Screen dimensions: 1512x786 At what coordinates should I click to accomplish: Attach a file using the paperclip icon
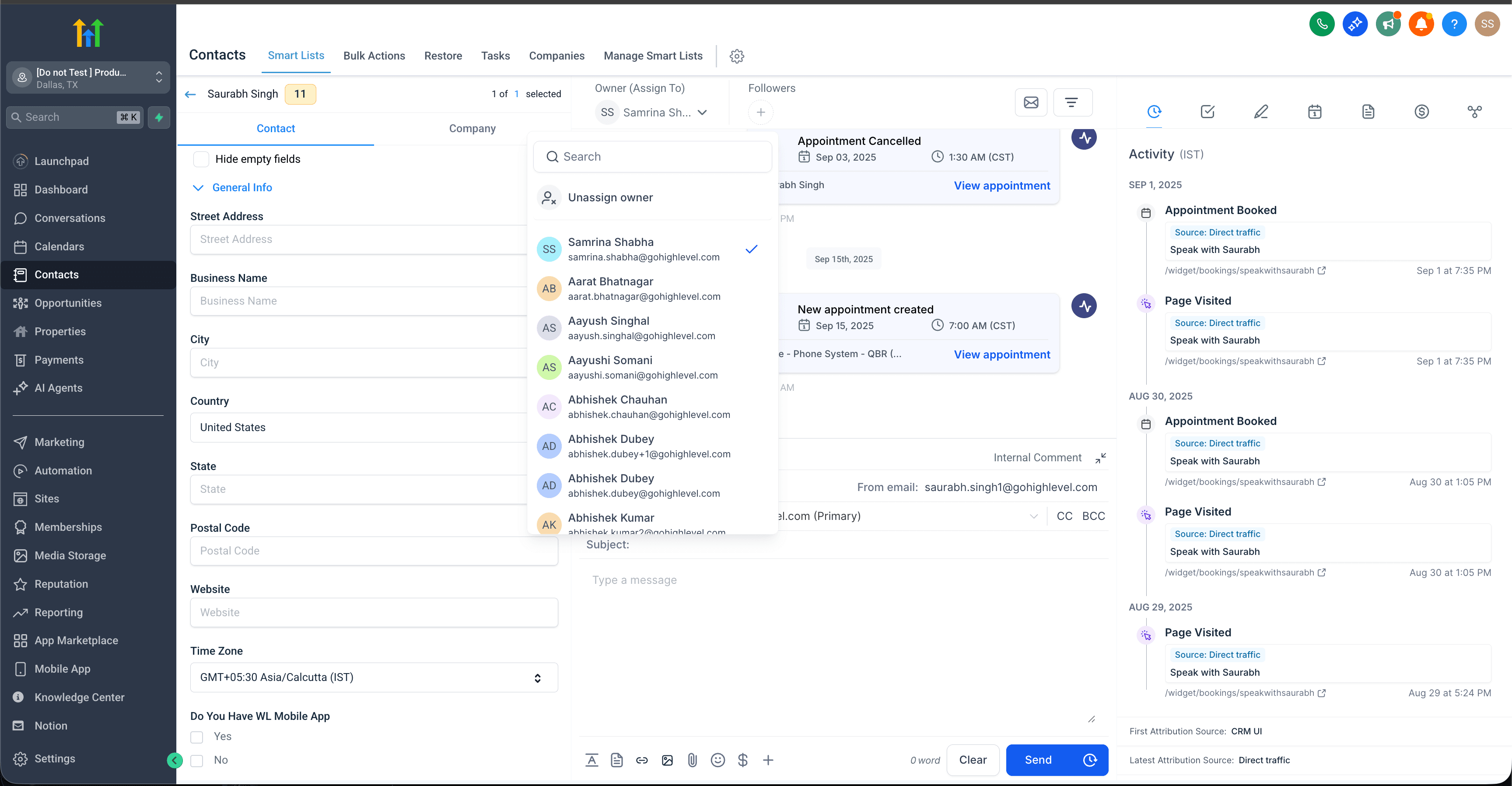692,760
